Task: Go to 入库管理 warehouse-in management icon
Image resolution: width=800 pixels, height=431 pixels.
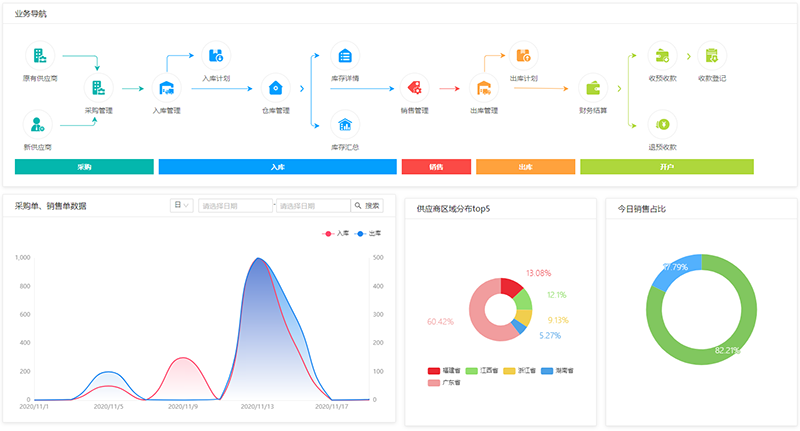Action: (x=166, y=88)
